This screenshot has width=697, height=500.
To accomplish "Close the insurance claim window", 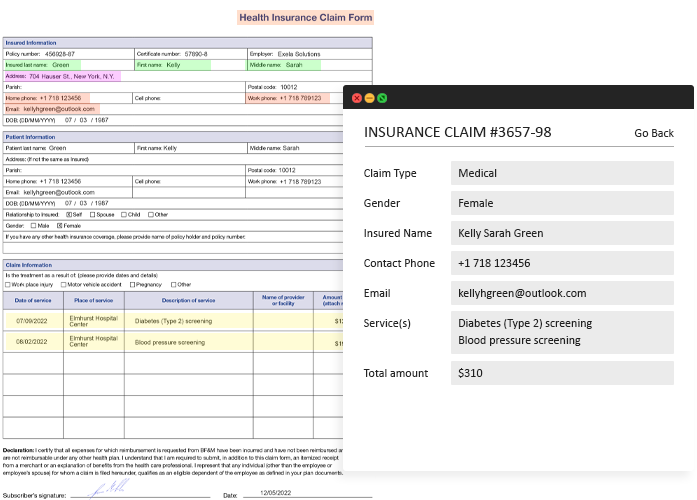I will pyautogui.click(x=357, y=98).
